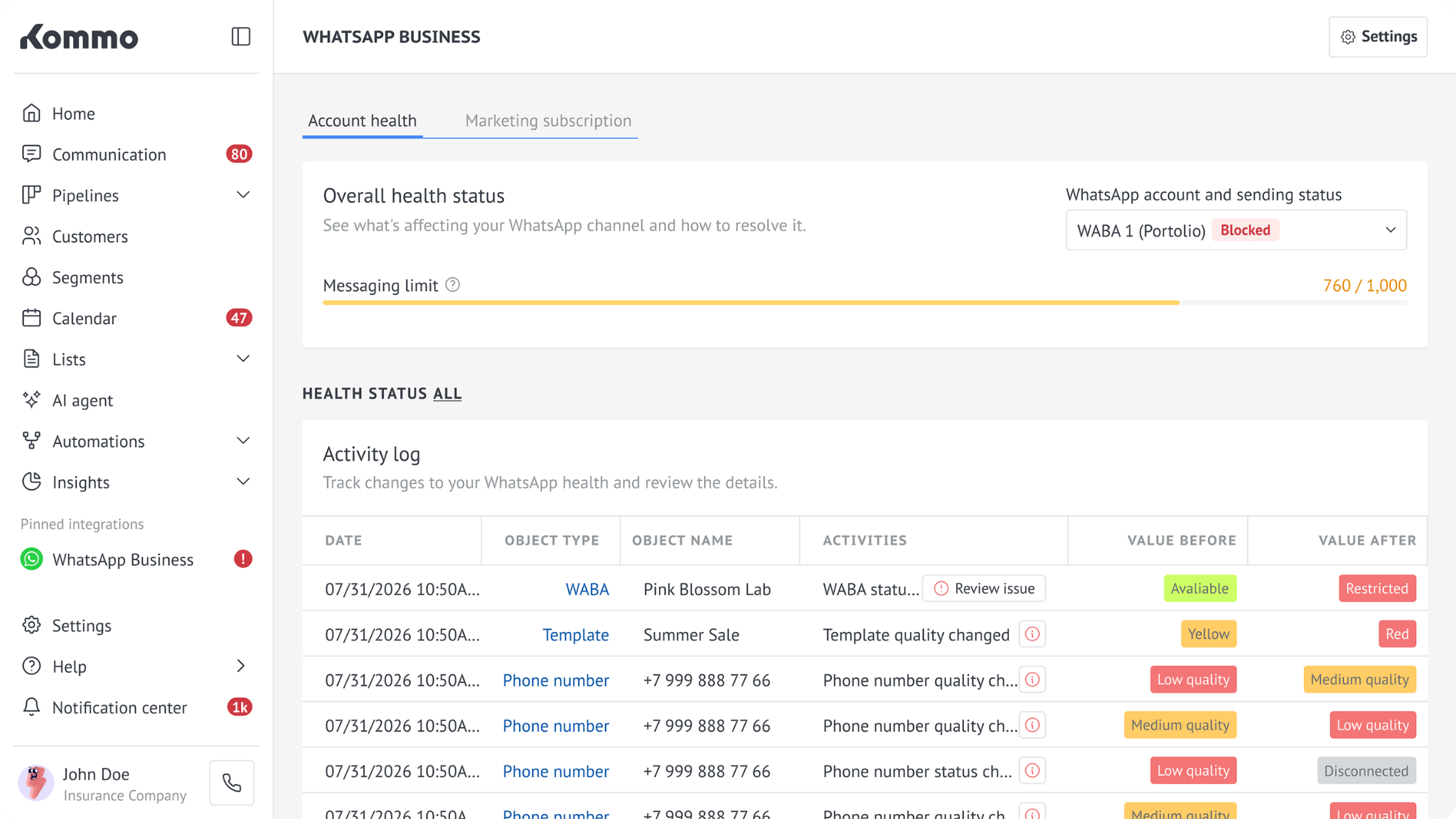Viewport: 1456px width, 819px height.
Task: Open info icon on Phone number status row
Action: [x=1032, y=771]
